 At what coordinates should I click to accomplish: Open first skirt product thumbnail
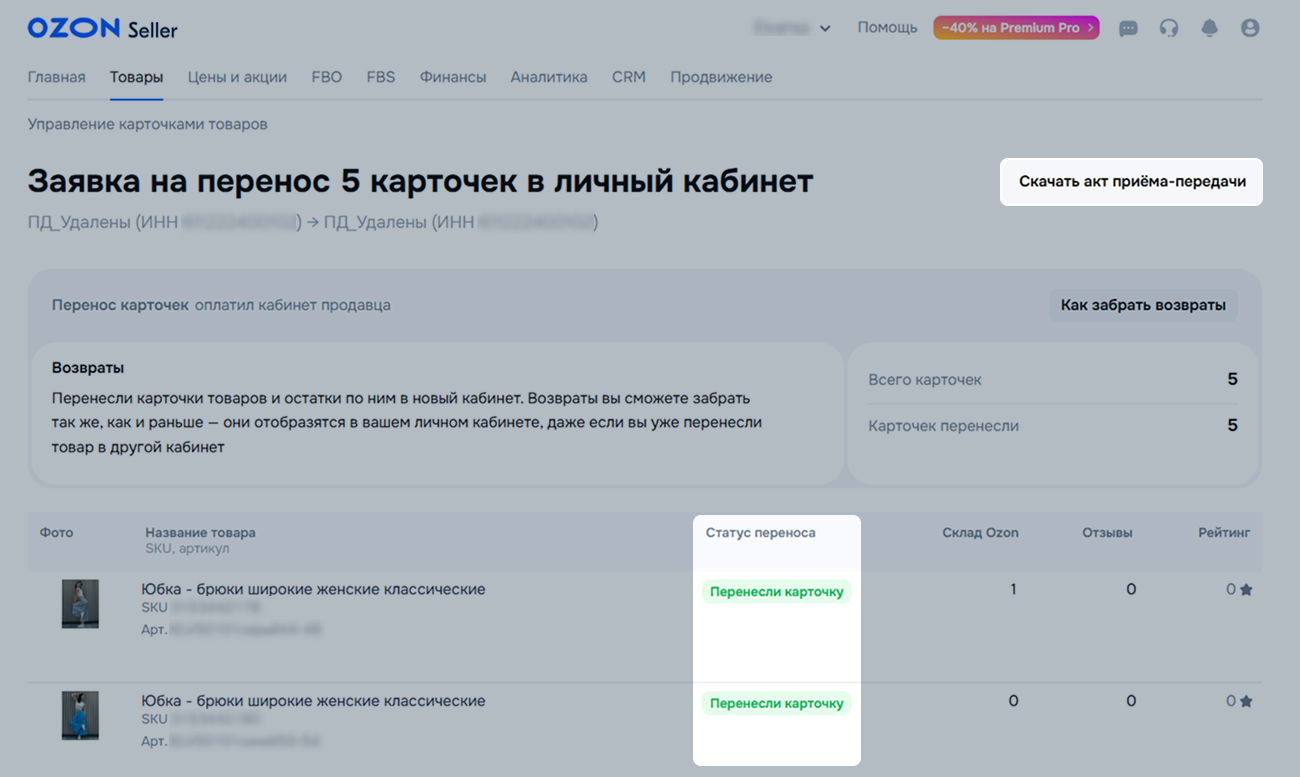(x=80, y=603)
